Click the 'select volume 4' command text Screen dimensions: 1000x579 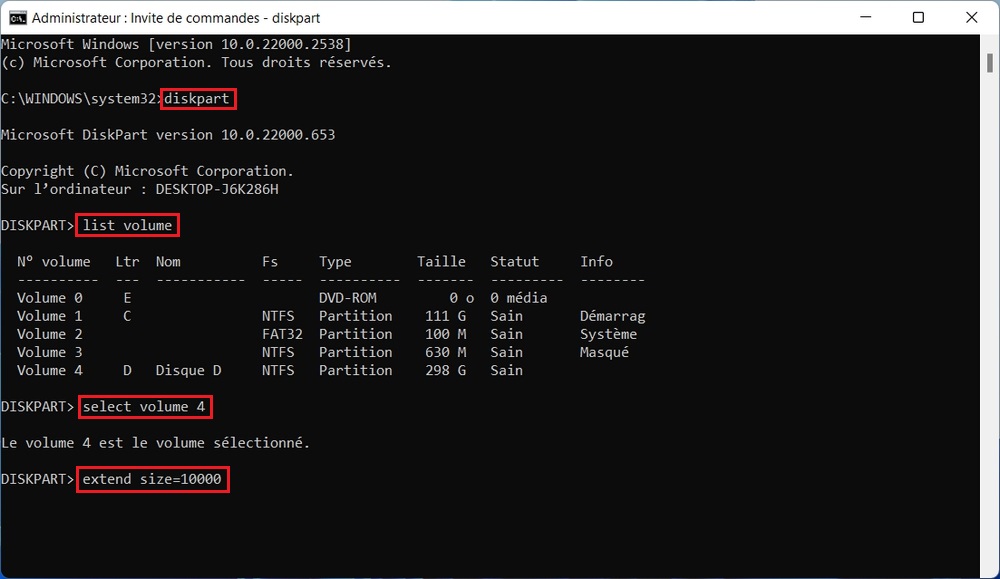(144, 407)
